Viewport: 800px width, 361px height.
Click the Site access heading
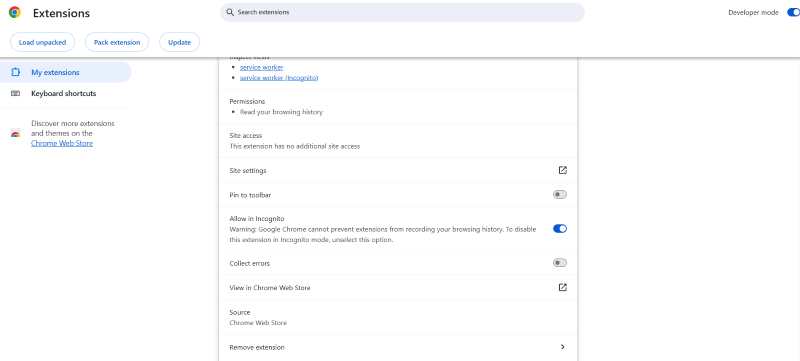pos(246,136)
